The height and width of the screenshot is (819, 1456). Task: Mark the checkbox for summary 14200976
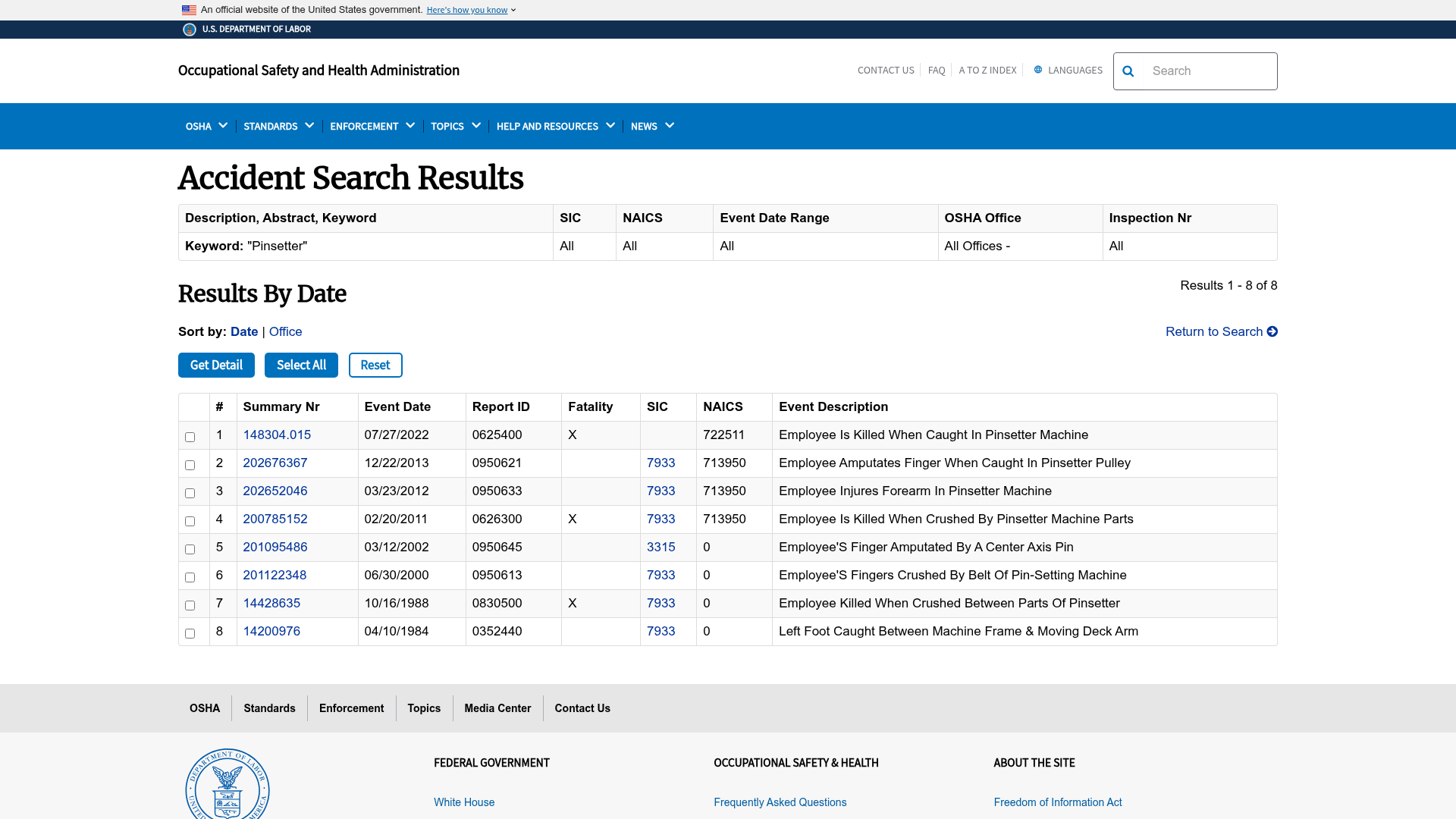pyautogui.click(x=190, y=633)
